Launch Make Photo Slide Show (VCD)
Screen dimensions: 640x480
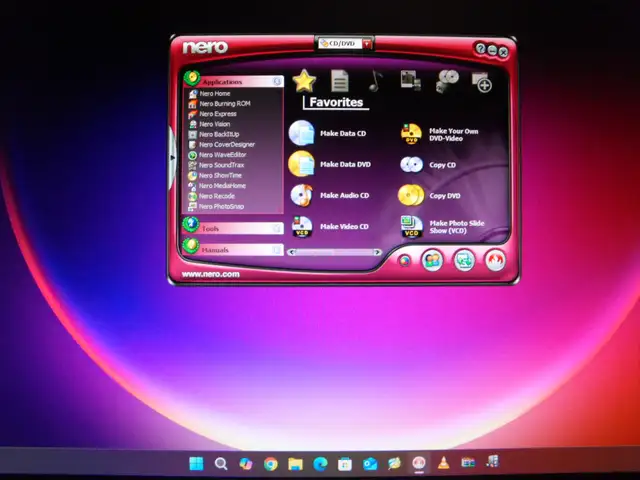[442, 227]
